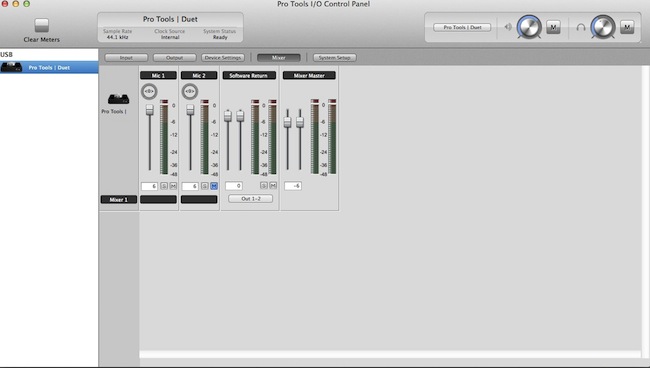Click the Mic 1 level value field

pos(149,186)
